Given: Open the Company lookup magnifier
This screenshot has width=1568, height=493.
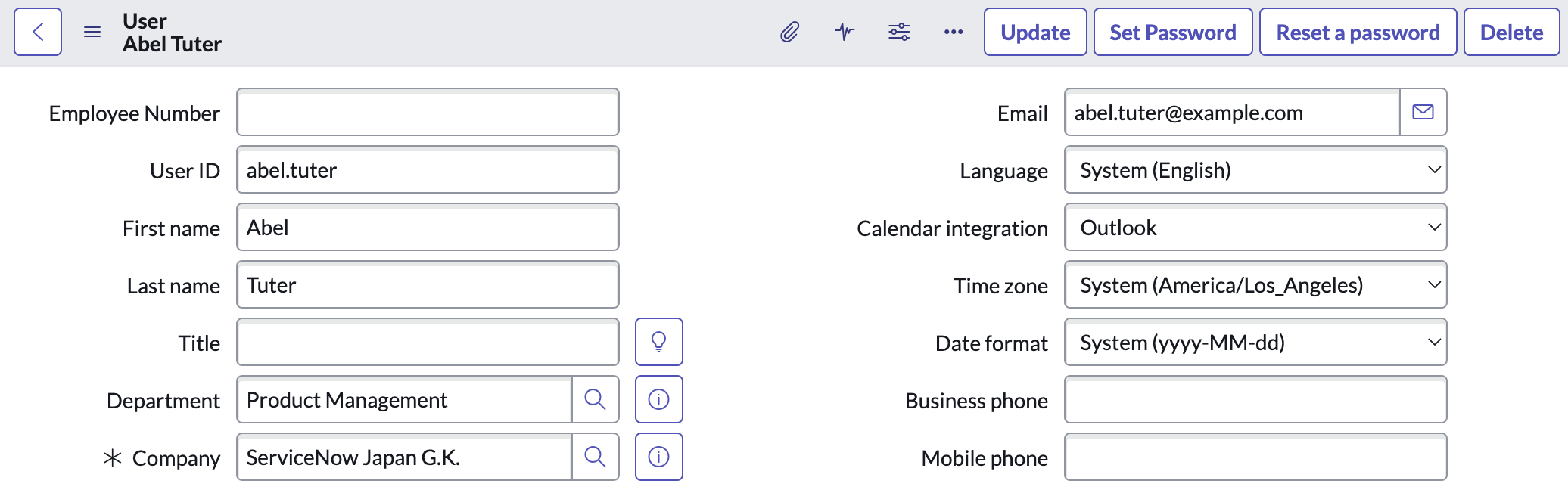Looking at the screenshot, I should coord(596,457).
